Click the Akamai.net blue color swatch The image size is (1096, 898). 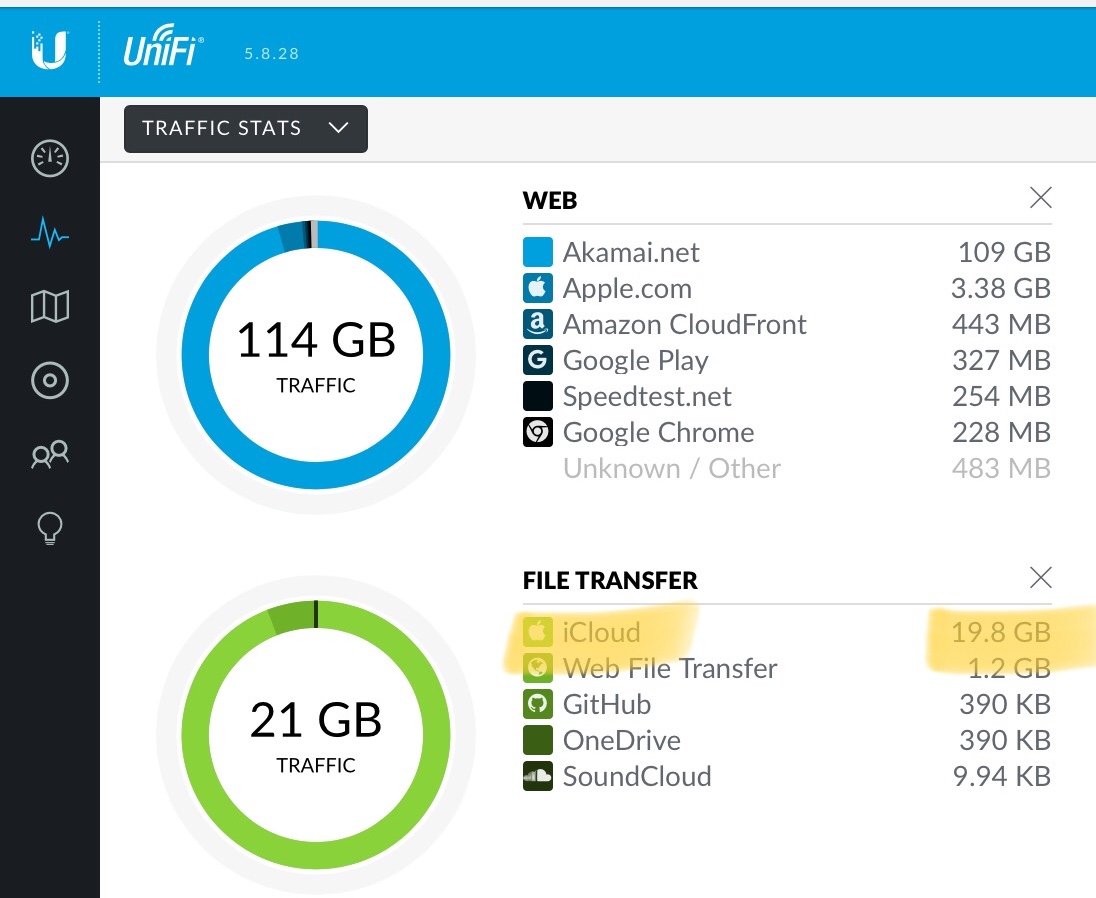coord(538,252)
